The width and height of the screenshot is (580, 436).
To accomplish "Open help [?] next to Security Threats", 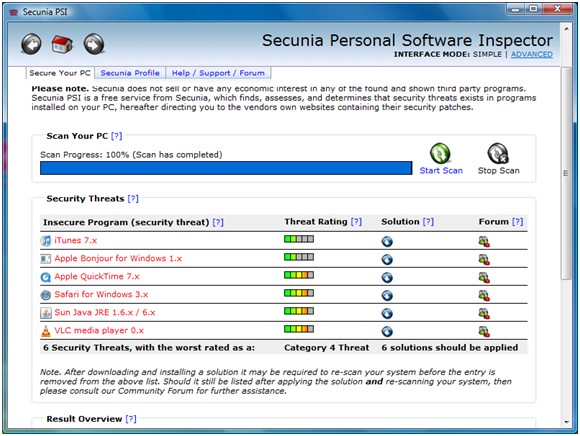I will [133, 199].
